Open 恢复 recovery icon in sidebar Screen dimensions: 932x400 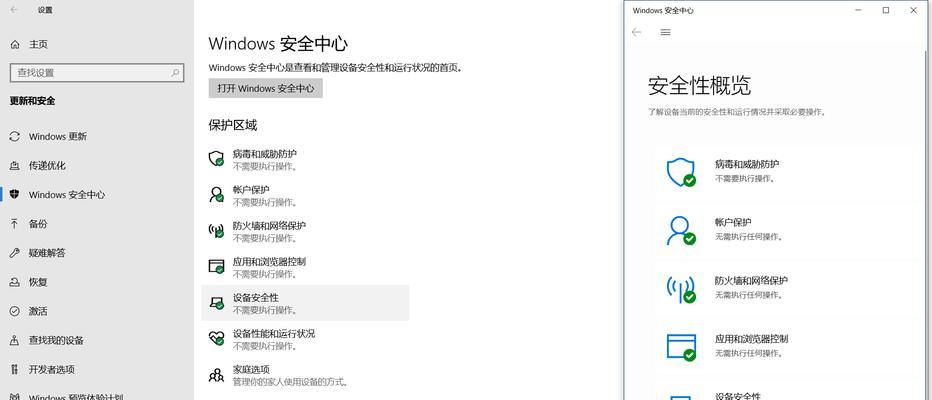click(x=15, y=282)
